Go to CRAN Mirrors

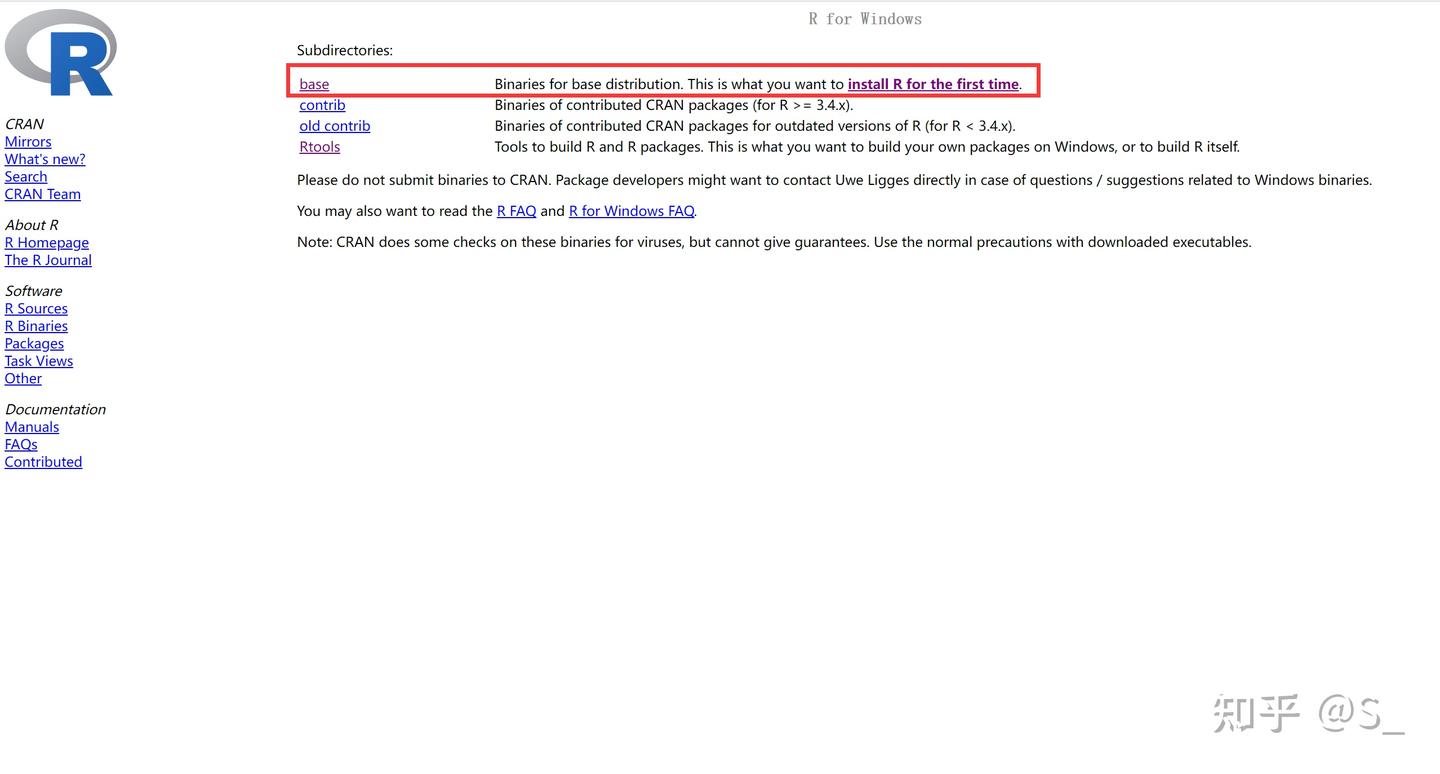(x=28, y=142)
